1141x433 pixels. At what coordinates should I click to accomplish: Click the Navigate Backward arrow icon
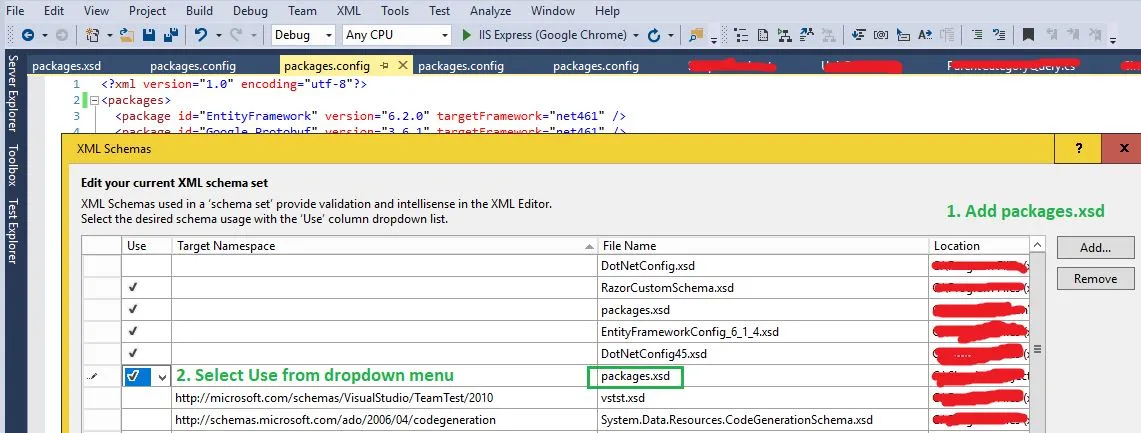[28, 35]
